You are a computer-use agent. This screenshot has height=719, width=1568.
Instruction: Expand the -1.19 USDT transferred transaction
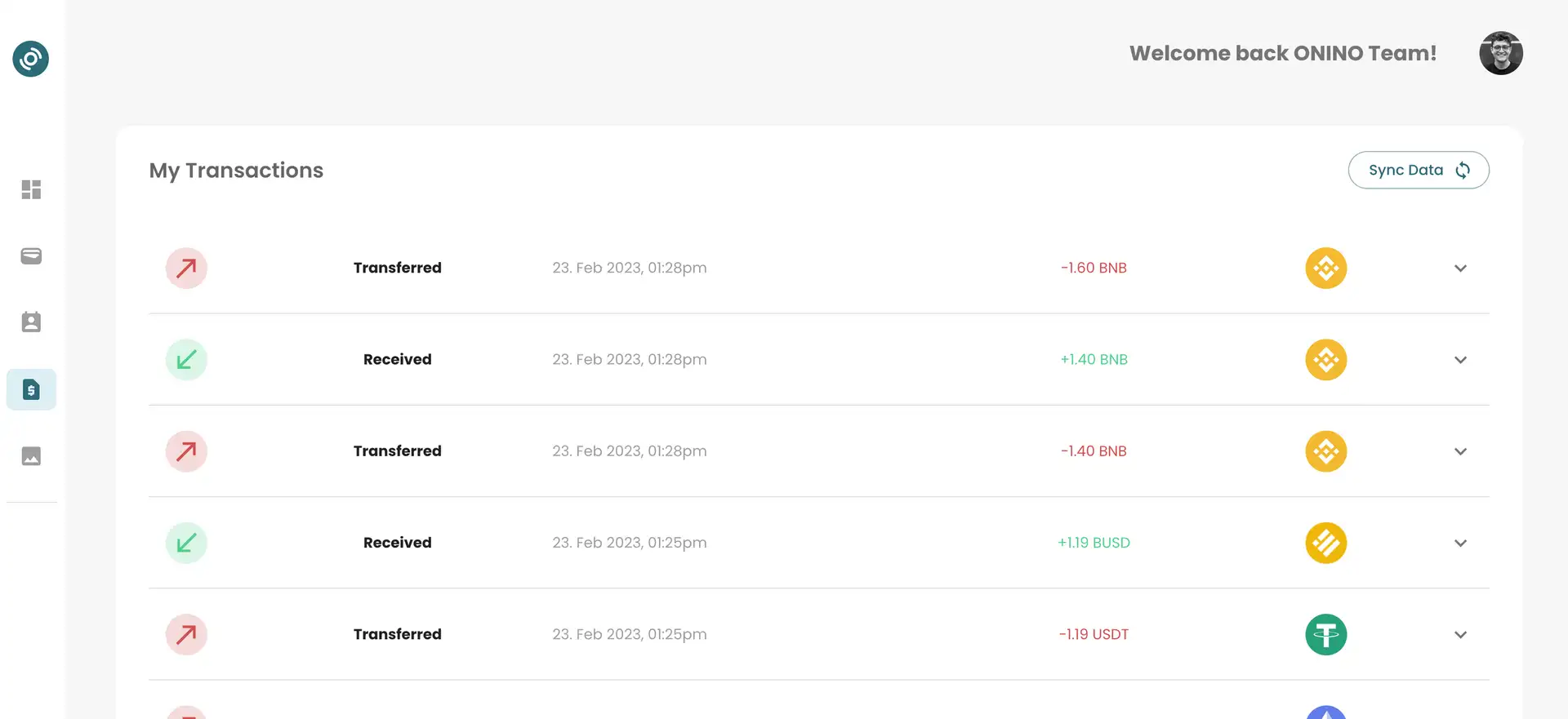(1460, 634)
